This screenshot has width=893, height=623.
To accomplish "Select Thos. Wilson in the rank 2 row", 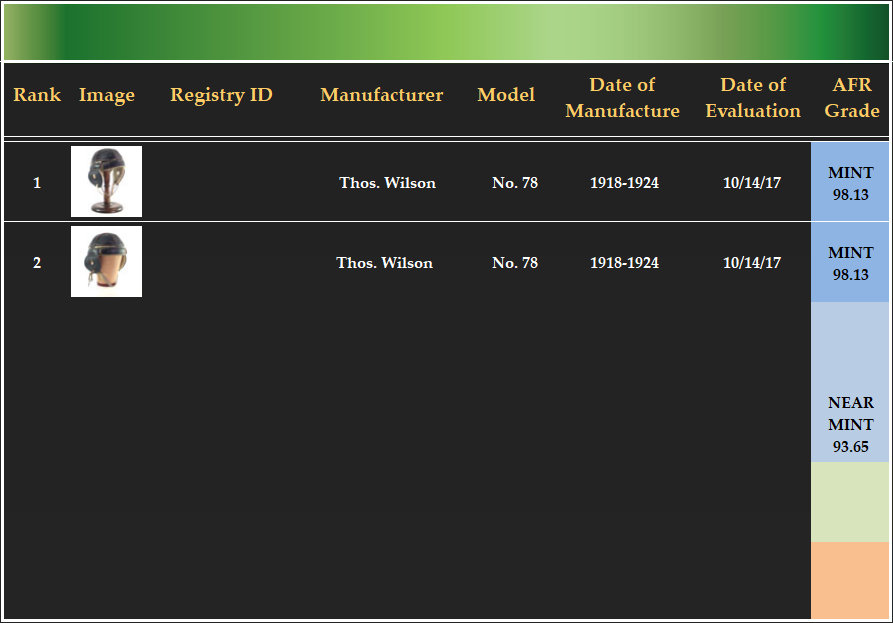I will click(384, 263).
